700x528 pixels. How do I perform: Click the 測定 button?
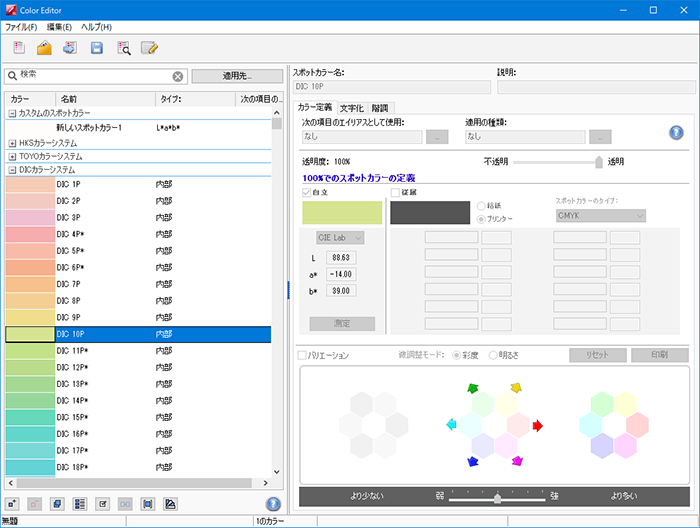pyautogui.click(x=342, y=324)
